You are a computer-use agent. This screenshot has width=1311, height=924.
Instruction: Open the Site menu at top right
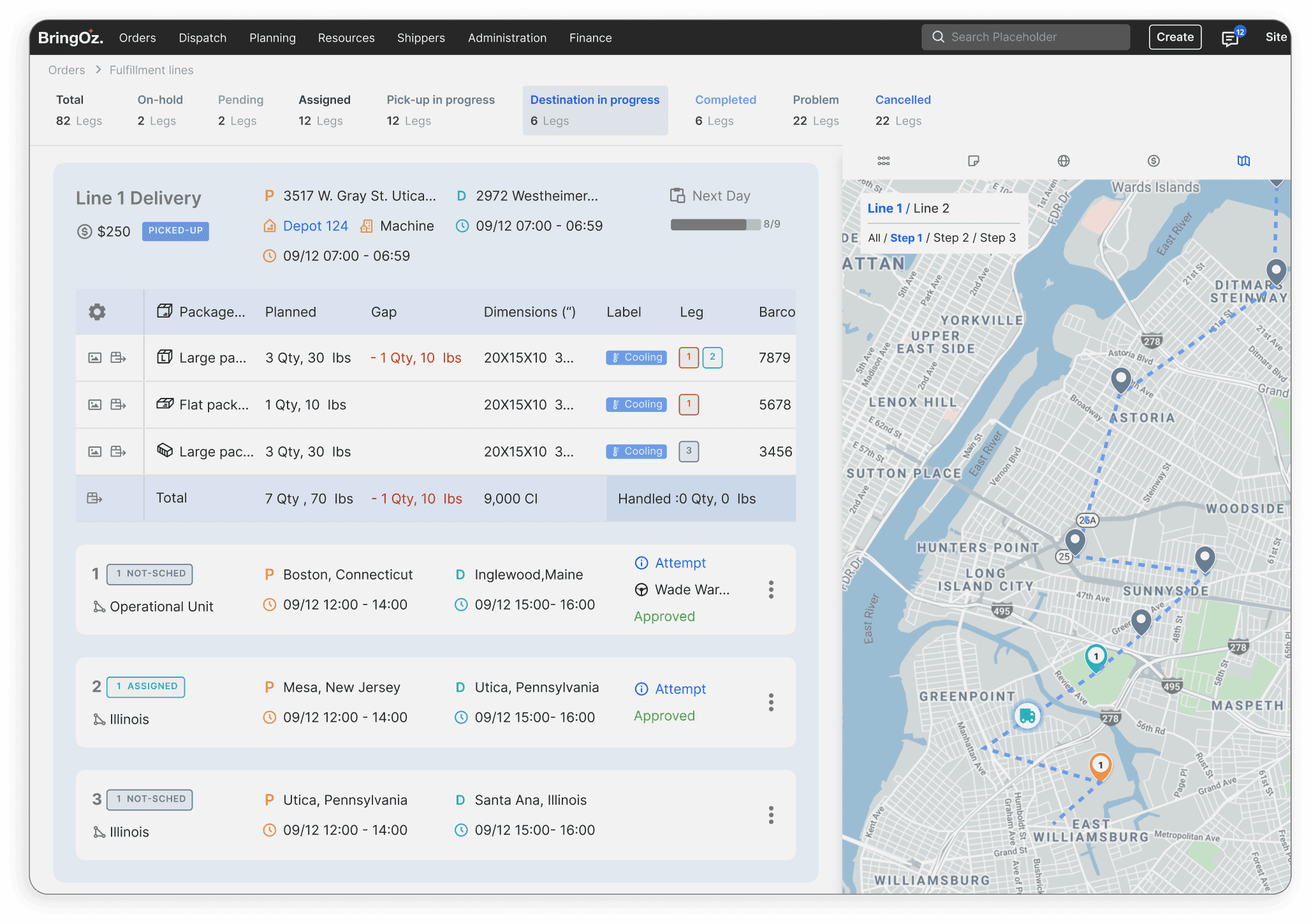(x=1276, y=37)
